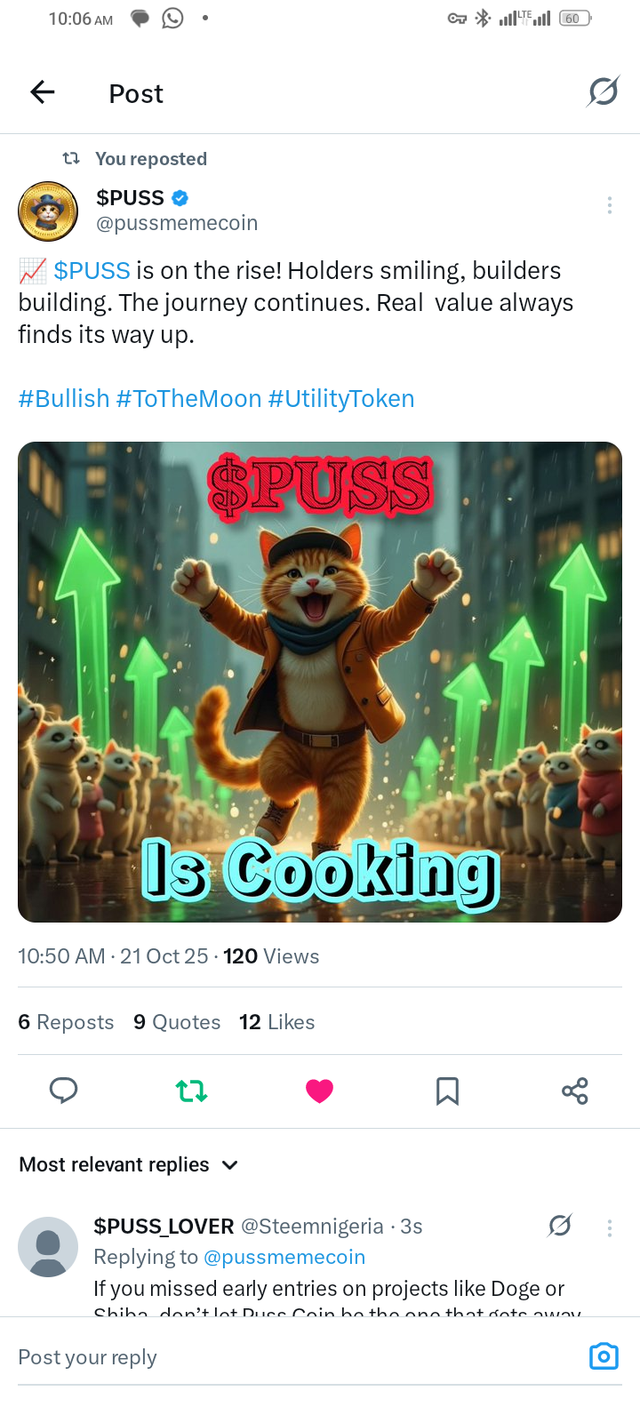This screenshot has width=640, height=1422.
Task: Open the three-dot menu on the $PUSS post
Action: 609,205
